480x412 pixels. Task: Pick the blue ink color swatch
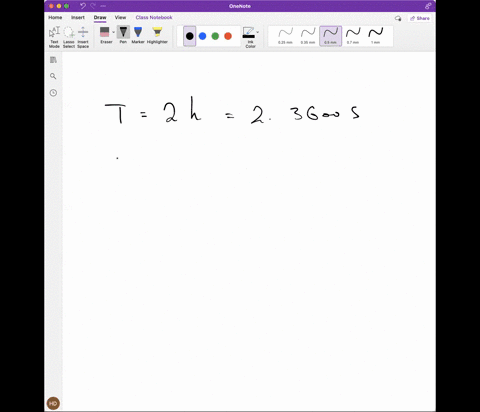(202, 36)
